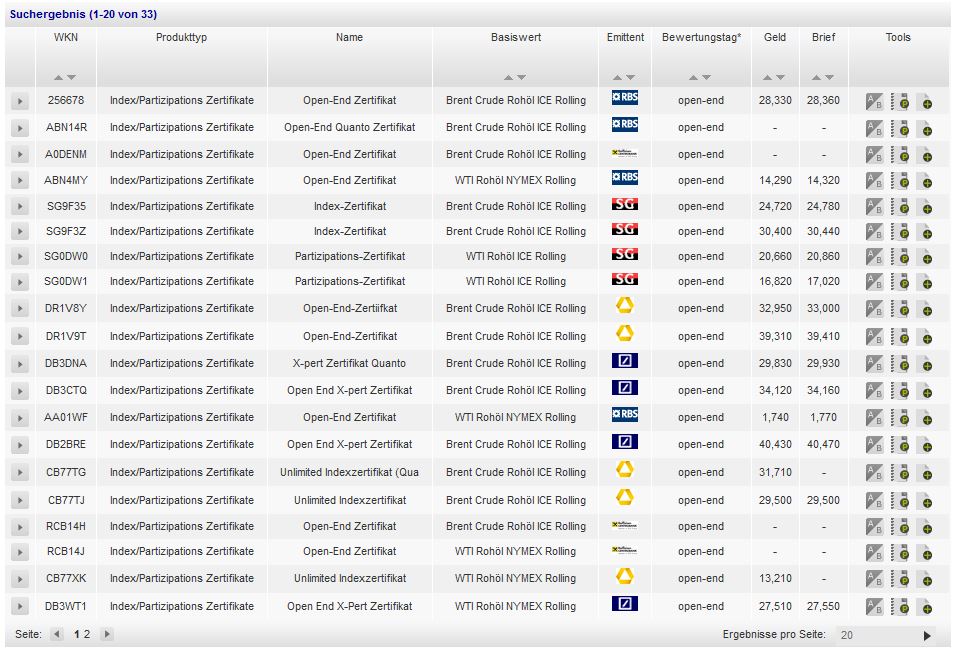Expand details of the AA01WF row
The height and width of the screenshot is (654, 959).
[x=19, y=418]
